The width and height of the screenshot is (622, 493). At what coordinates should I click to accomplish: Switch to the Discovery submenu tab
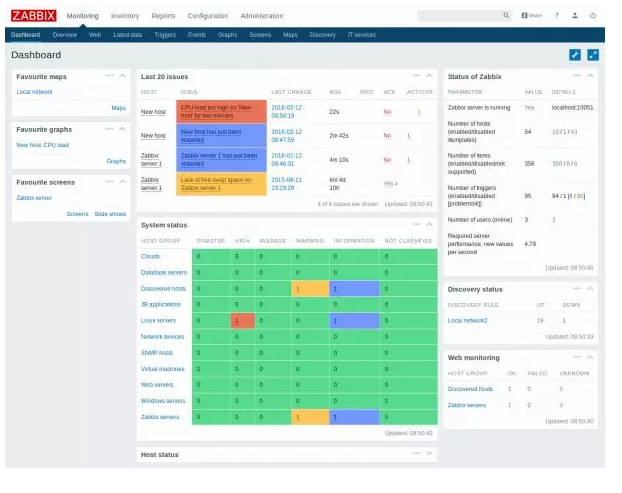(323, 35)
